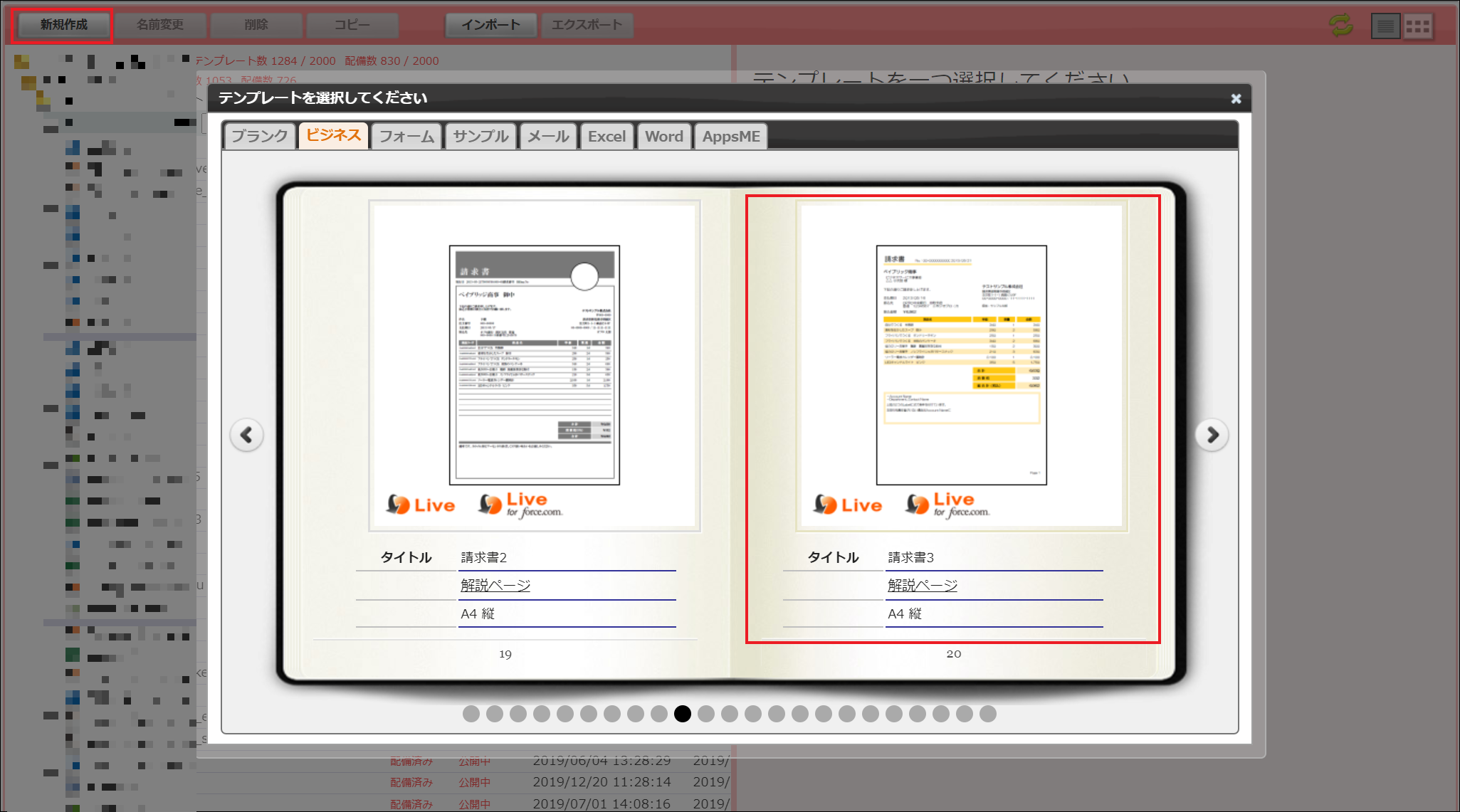Click the コピー button
The width and height of the screenshot is (1460, 812).
(x=352, y=25)
